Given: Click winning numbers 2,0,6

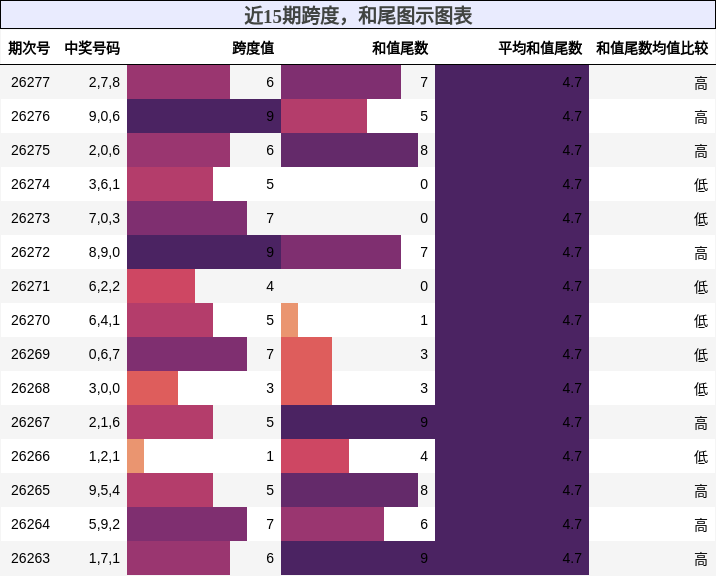Looking at the screenshot, I should pos(104,150).
